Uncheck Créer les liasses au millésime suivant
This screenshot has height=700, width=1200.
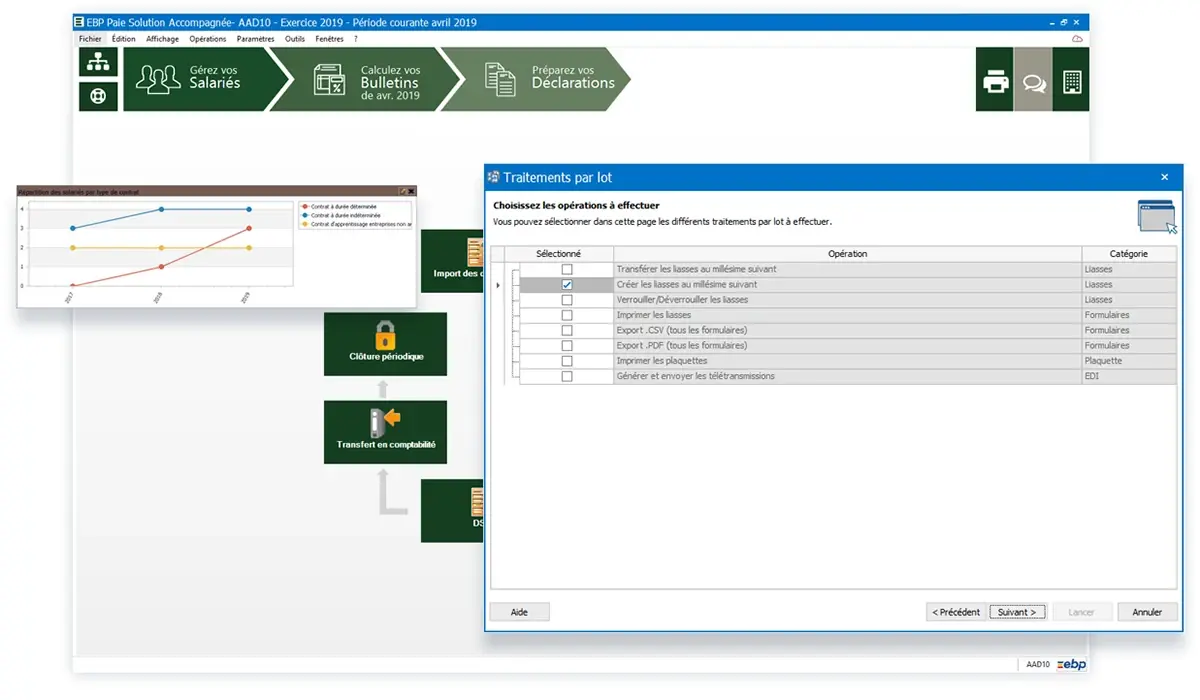(567, 285)
